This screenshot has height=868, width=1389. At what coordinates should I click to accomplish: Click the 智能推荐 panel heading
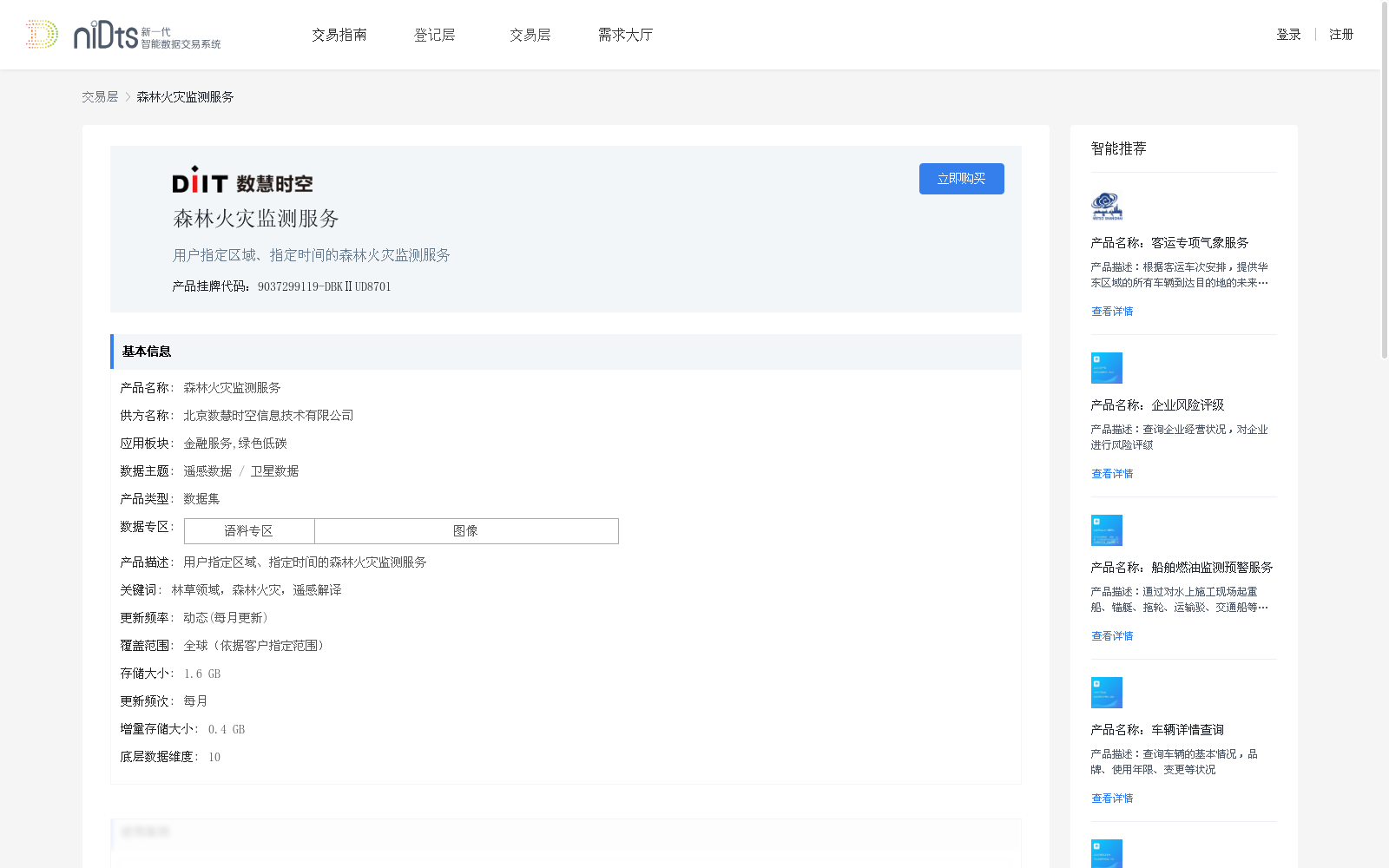coord(1118,148)
